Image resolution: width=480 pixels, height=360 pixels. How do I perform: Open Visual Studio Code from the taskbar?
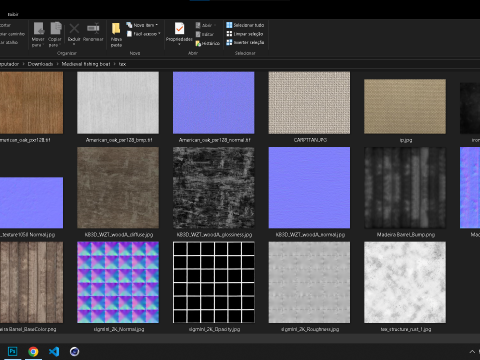pos(54,351)
